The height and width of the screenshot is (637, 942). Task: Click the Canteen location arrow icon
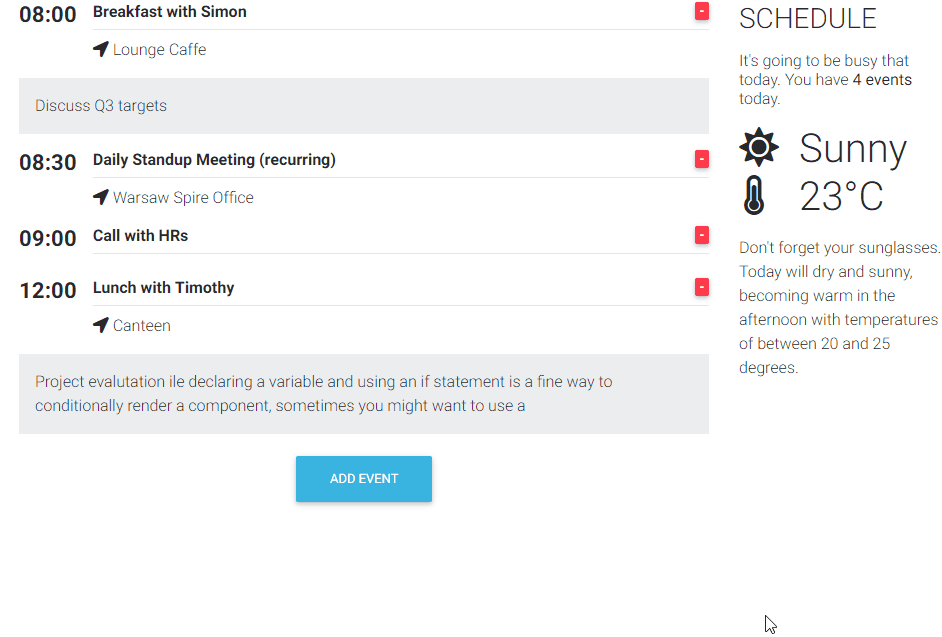(x=100, y=325)
